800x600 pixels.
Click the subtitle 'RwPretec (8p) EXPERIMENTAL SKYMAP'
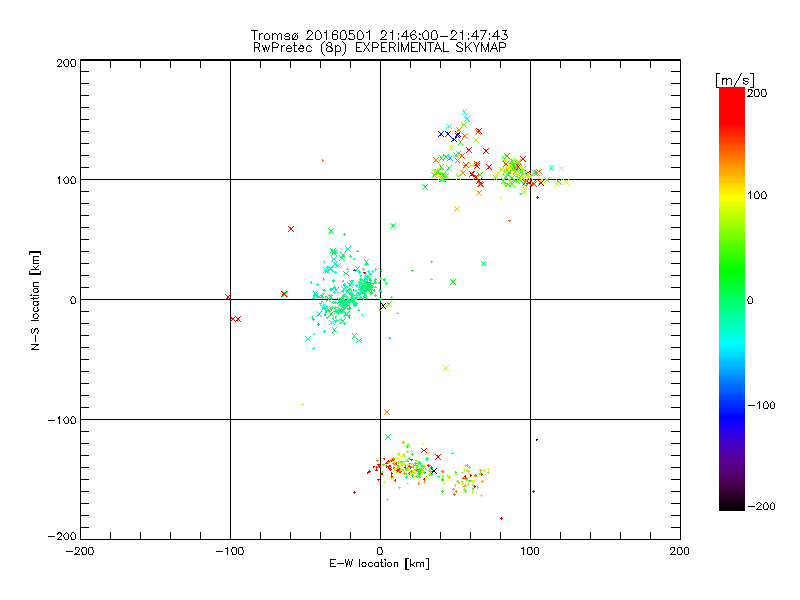point(380,48)
